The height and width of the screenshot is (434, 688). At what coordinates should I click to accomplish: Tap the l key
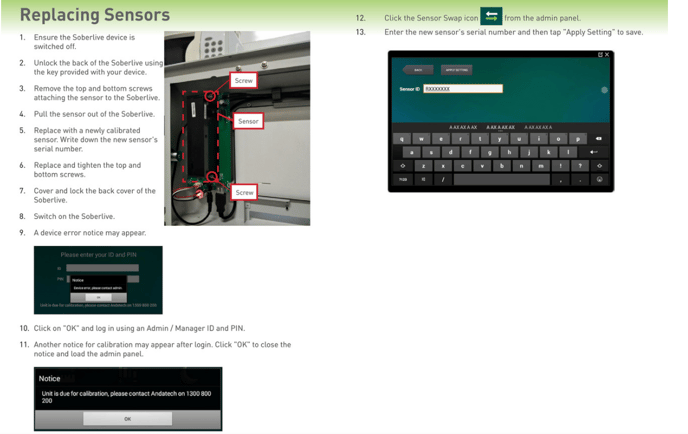tap(568, 152)
